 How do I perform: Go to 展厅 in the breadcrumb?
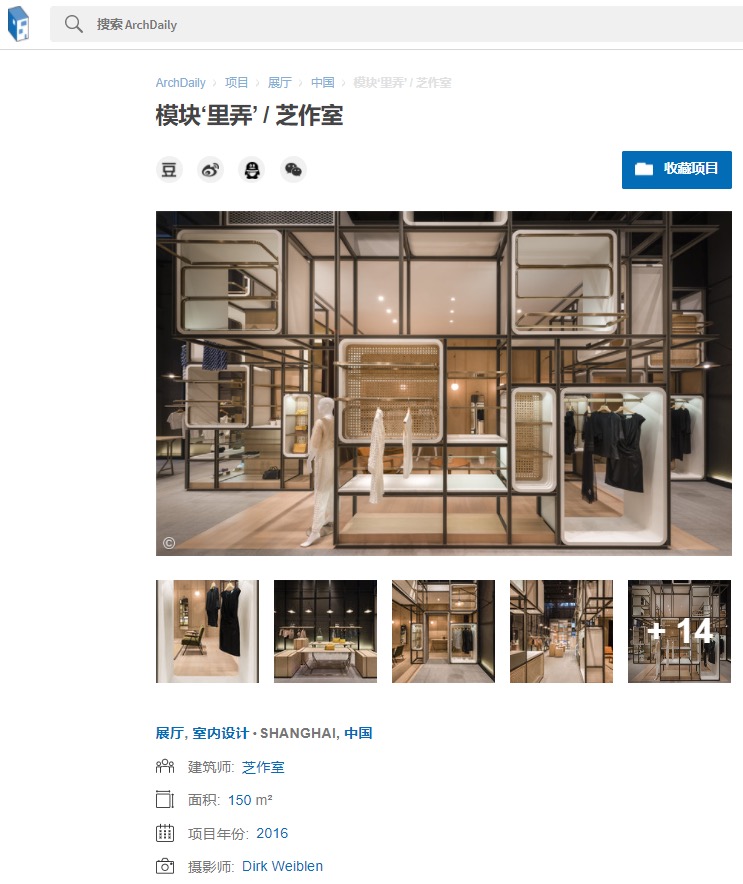tap(280, 83)
